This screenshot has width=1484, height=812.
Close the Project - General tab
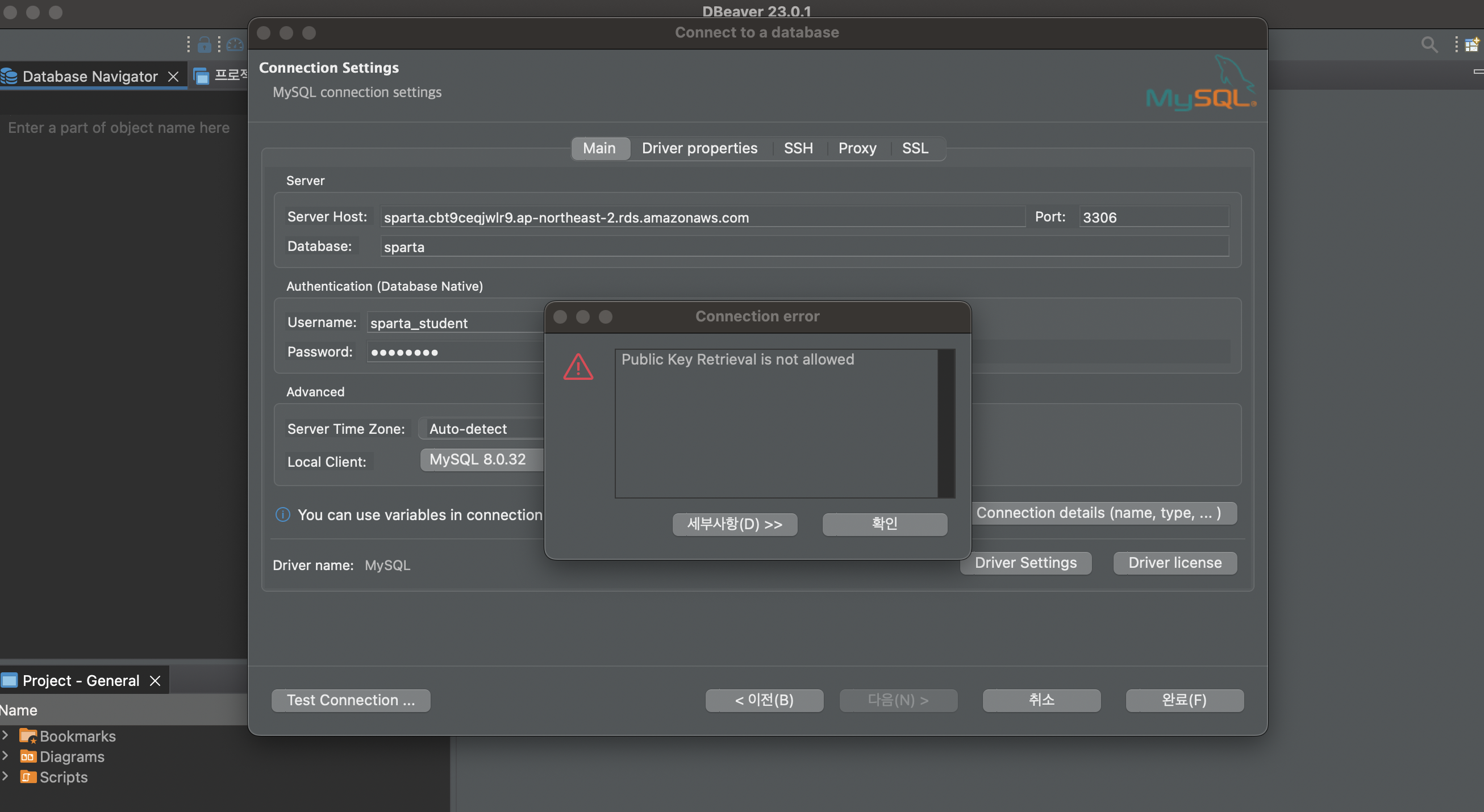pyautogui.click(x=155, y=680)
